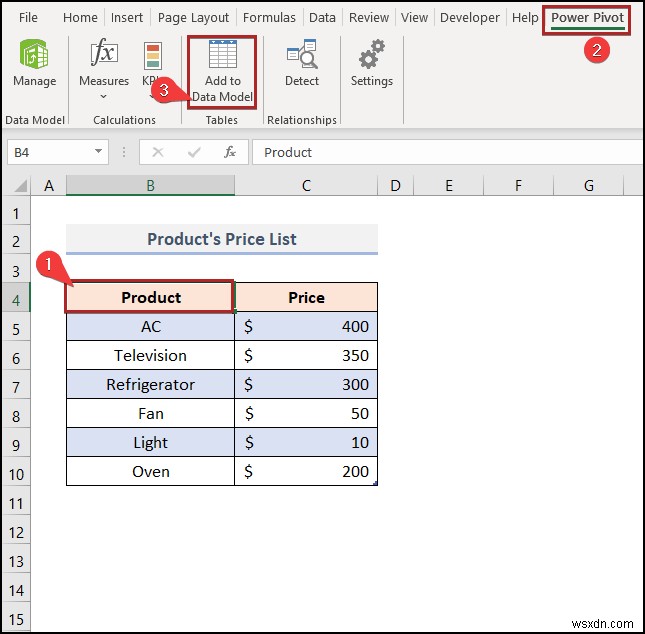Screen dimensions: 645x634
Task: Expand the Measures dropdown chevron
Action: click(x=104, y=96)
